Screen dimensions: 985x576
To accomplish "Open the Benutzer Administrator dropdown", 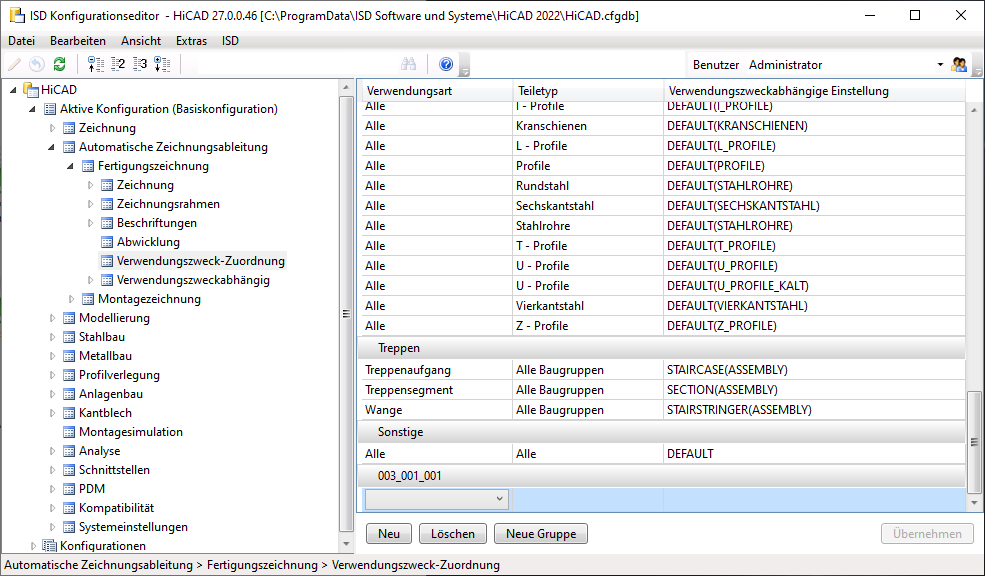I will (x=940, y=65).
